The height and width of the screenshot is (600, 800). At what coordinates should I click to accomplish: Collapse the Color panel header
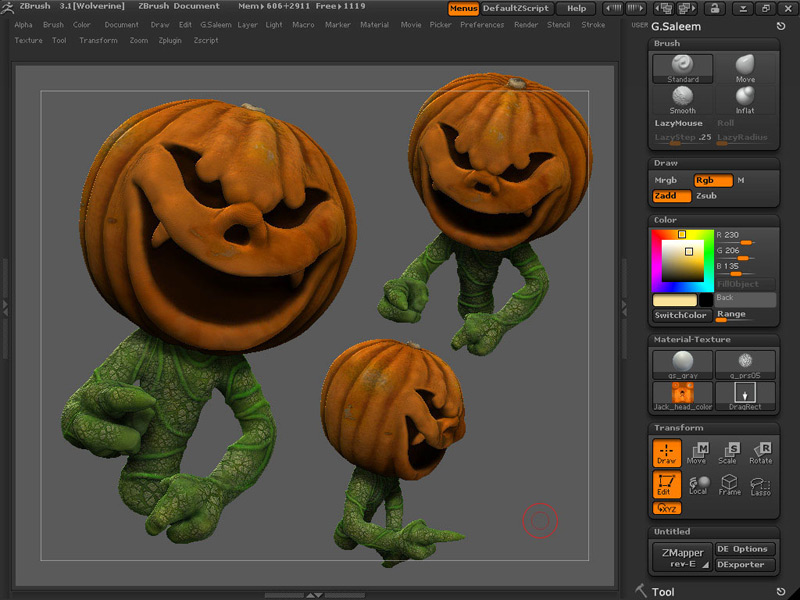click(x=714, y=220)
